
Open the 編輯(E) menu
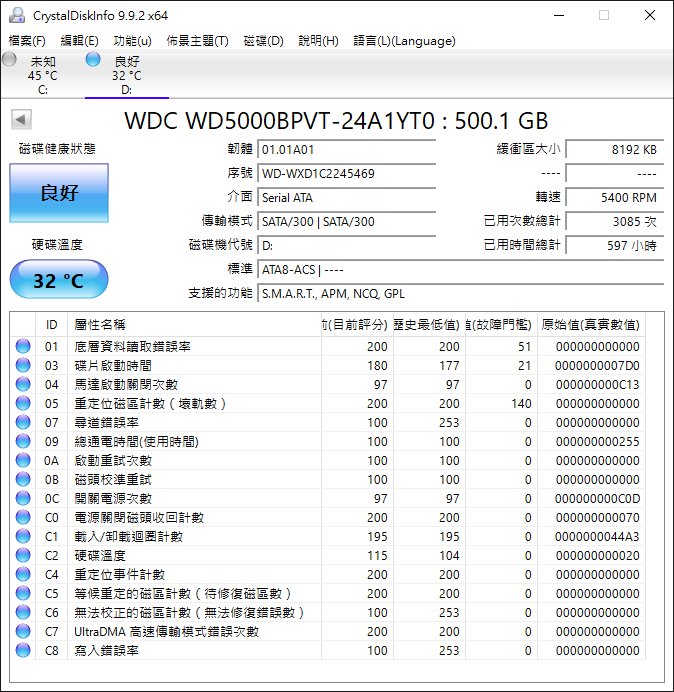click(x=79, y=41)
